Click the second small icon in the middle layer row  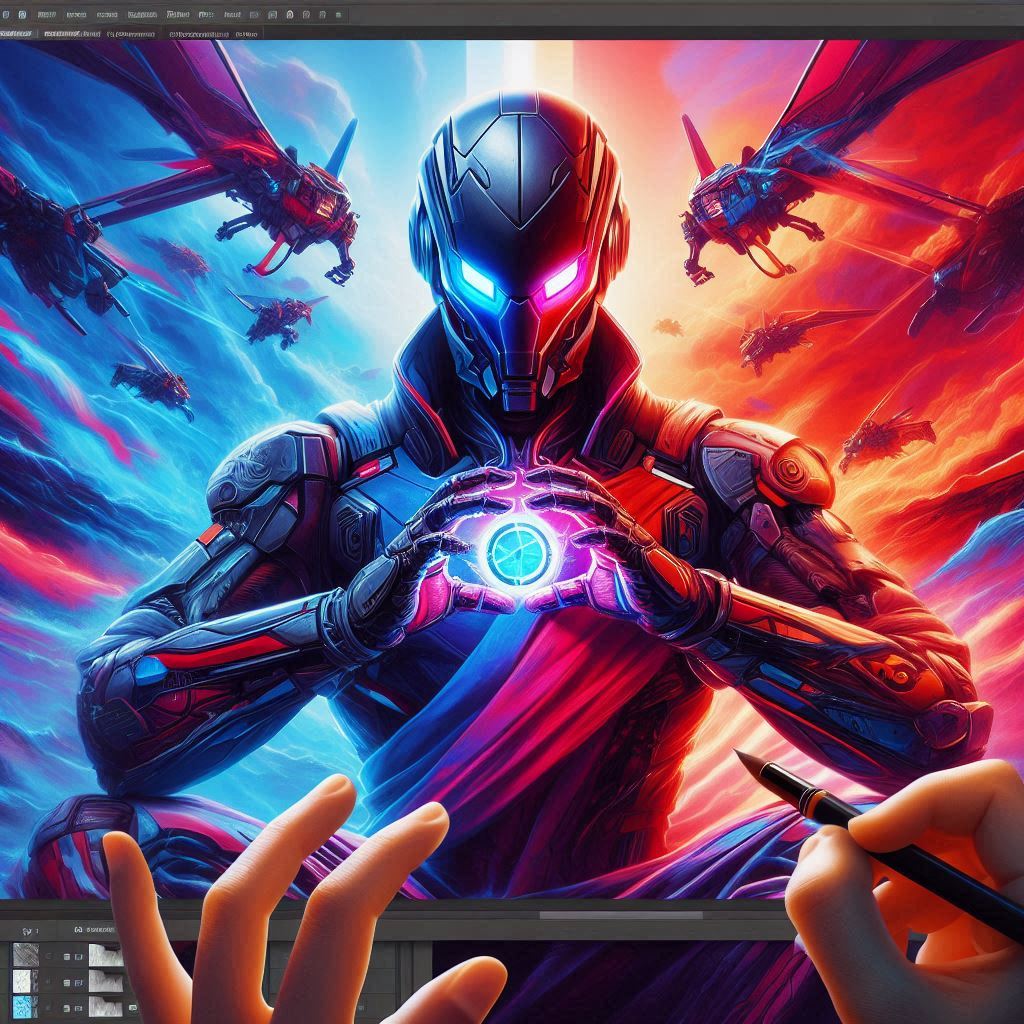point(78,983)
